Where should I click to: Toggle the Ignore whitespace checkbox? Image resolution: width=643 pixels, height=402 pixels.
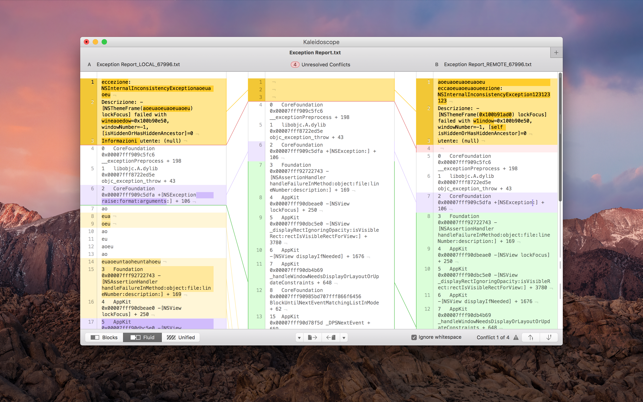point(414,337)
